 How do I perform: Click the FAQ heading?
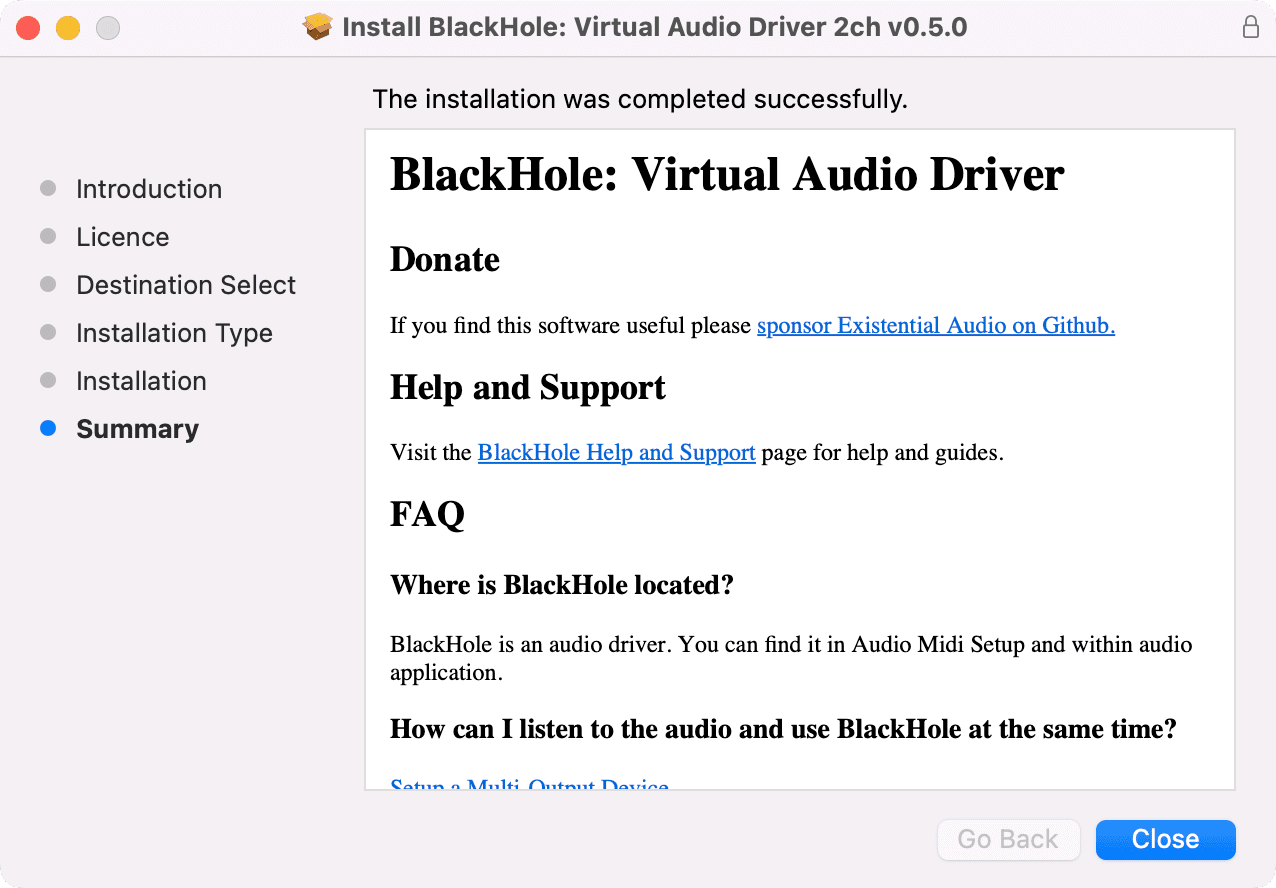(427, 515)
